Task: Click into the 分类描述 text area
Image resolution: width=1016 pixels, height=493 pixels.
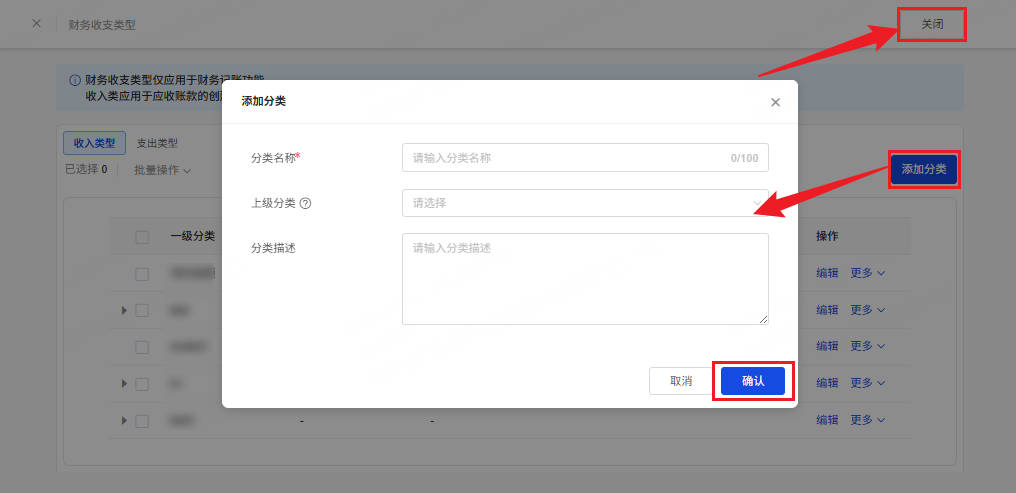Action: point(585,279)
